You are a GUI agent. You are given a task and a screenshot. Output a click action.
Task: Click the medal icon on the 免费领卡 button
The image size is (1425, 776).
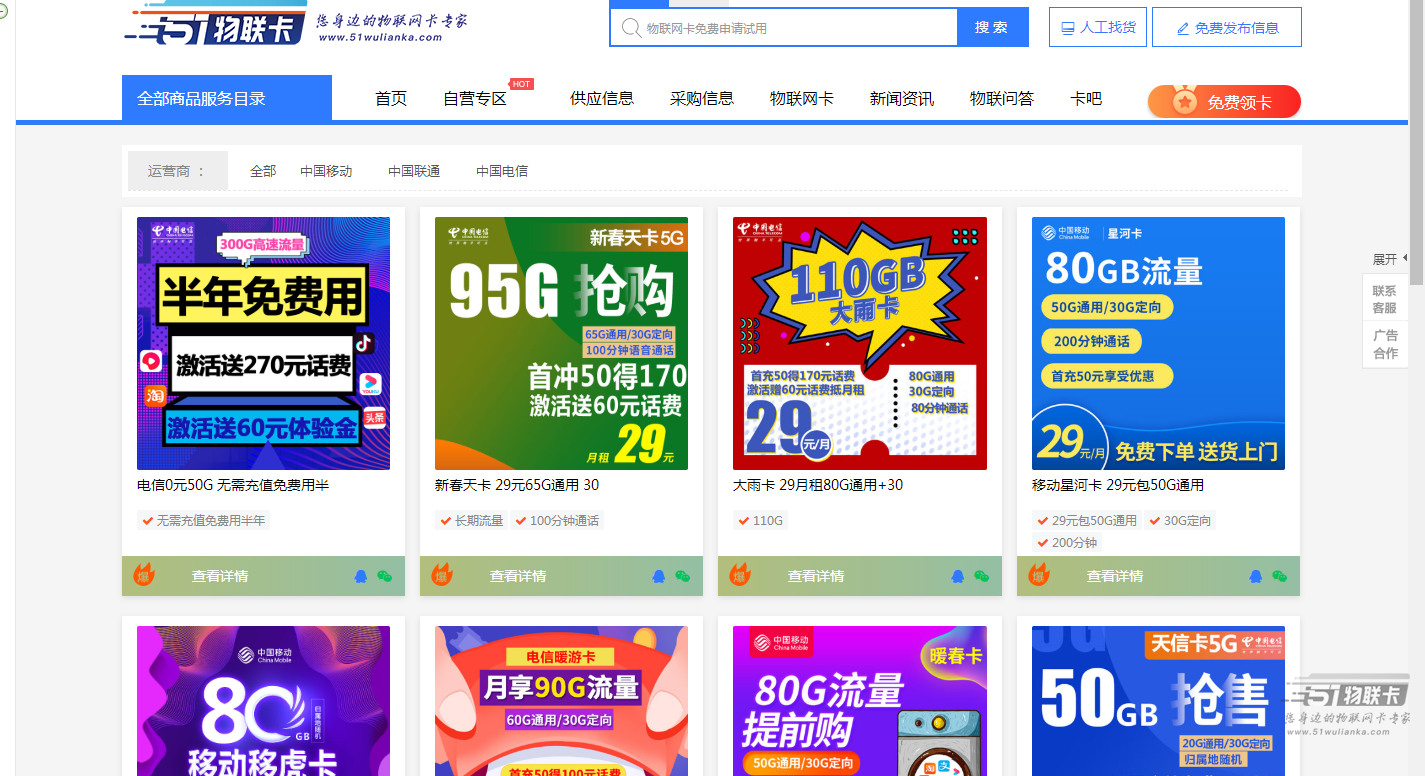(1185, 101)
